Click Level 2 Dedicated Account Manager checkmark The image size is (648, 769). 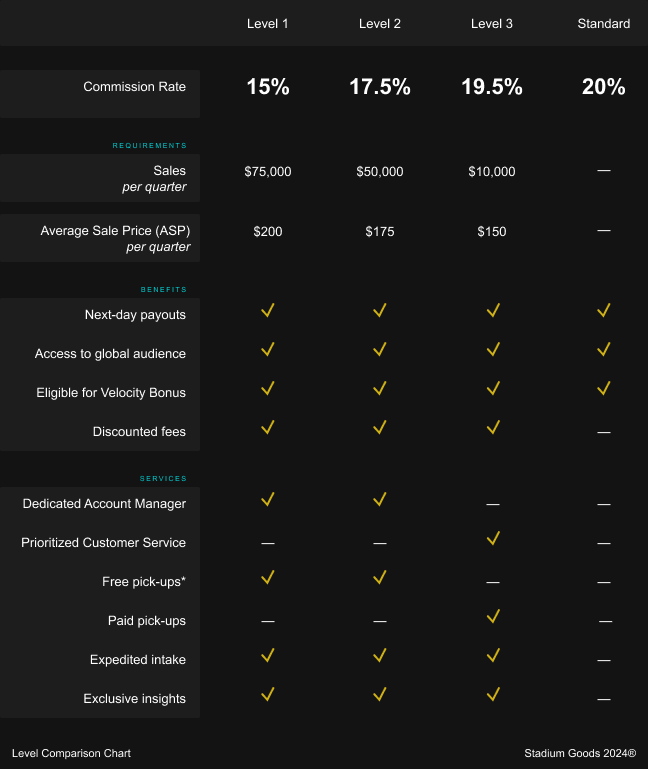coord(380,500)
